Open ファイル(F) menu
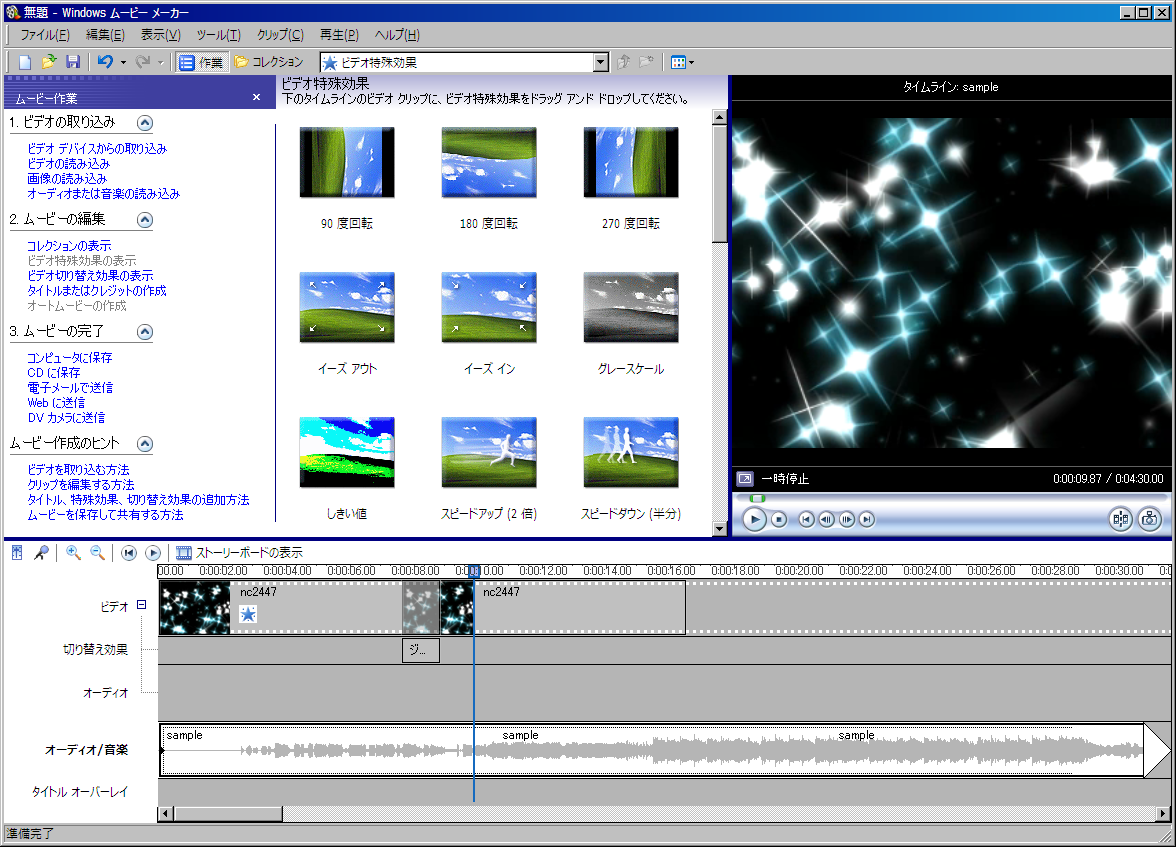 44,35
